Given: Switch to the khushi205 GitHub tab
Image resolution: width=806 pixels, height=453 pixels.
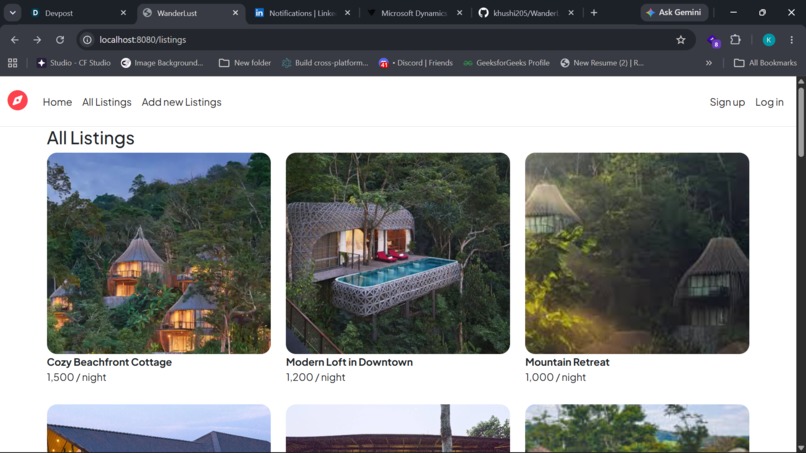Looking at the screenshot, I should [526, 13].
